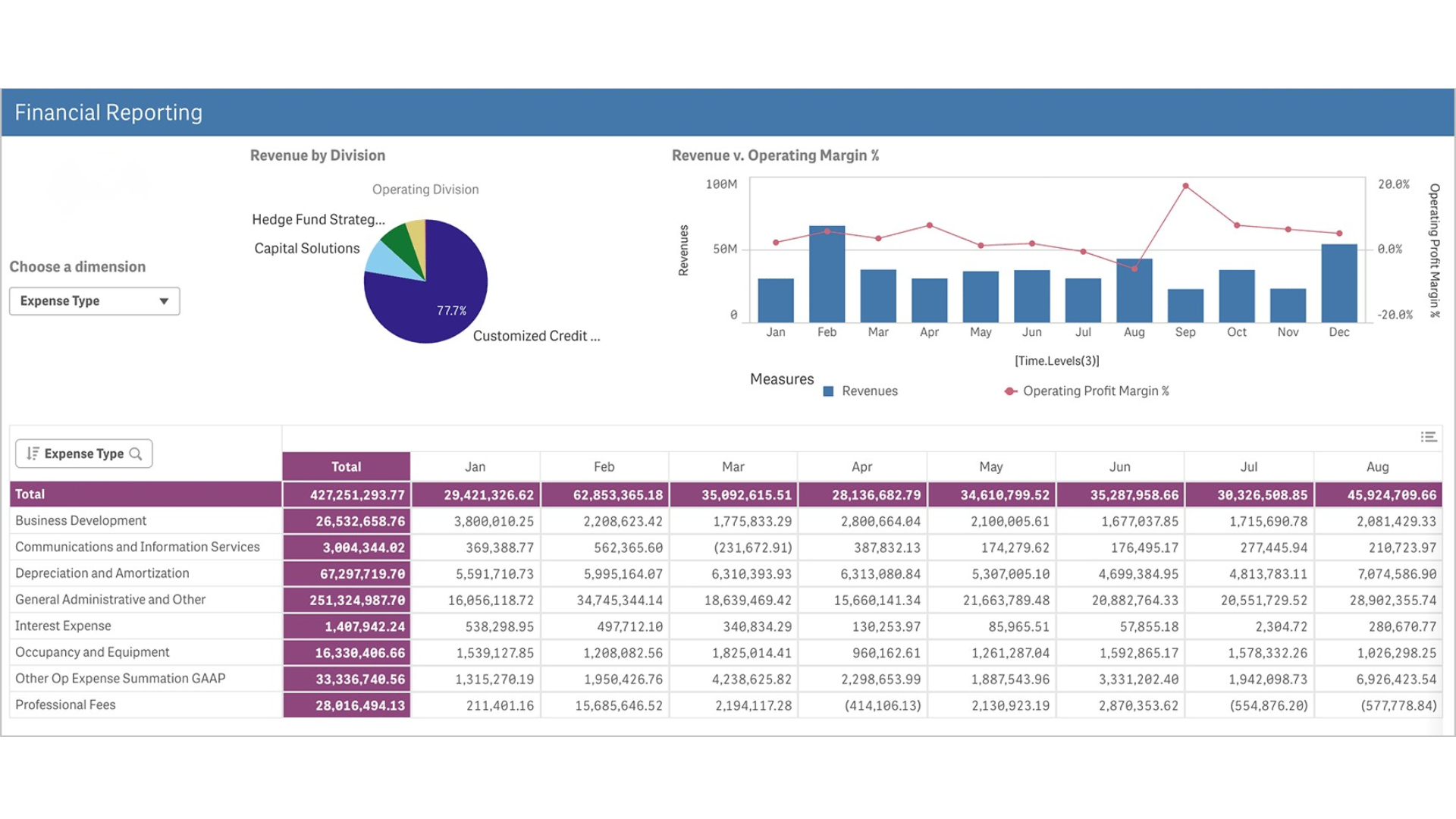1456x819 pixels.
Task: Select the Professional Fees row label
Action: (x=65, y=704)
